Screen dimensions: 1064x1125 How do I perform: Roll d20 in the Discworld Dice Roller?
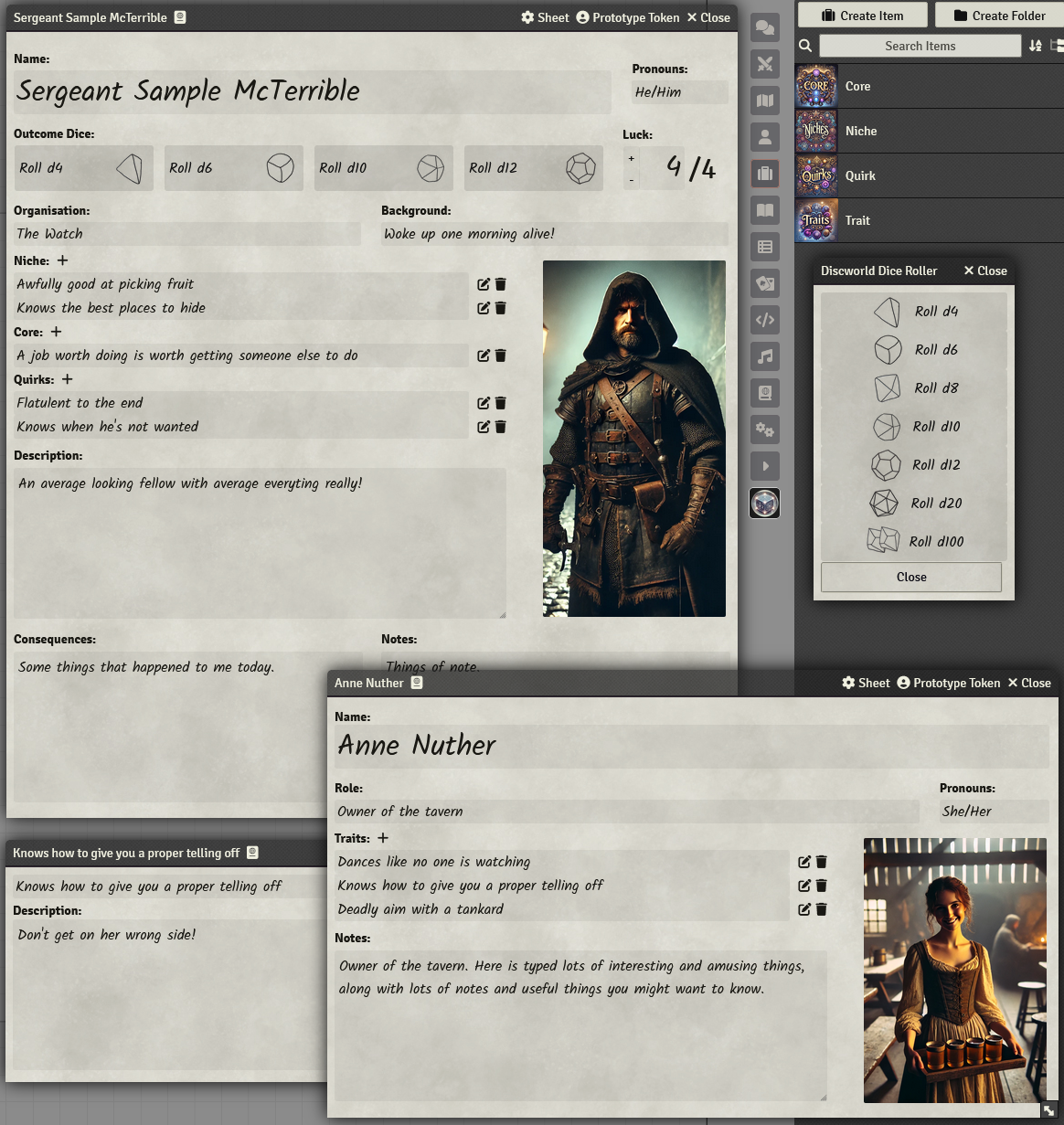click(914, 504)
